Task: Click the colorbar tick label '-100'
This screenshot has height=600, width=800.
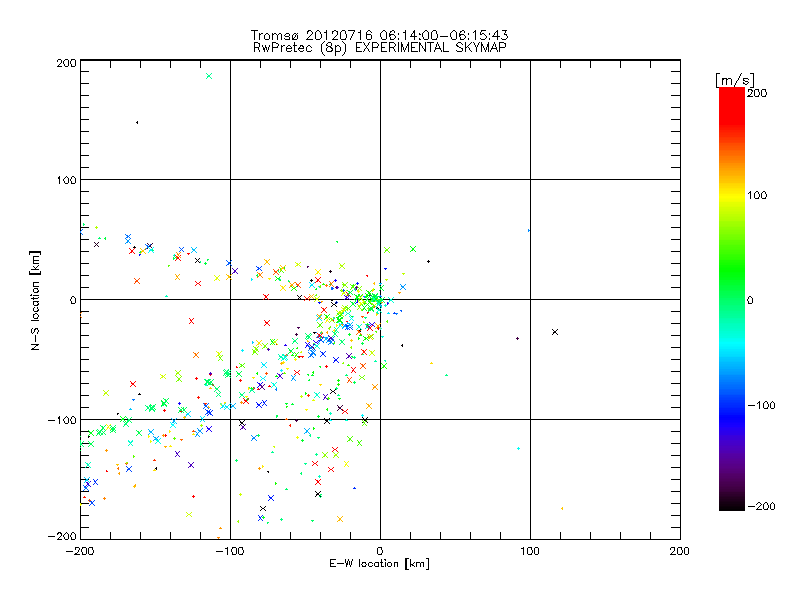Action: pyautogui.click(x=761, y=406)
